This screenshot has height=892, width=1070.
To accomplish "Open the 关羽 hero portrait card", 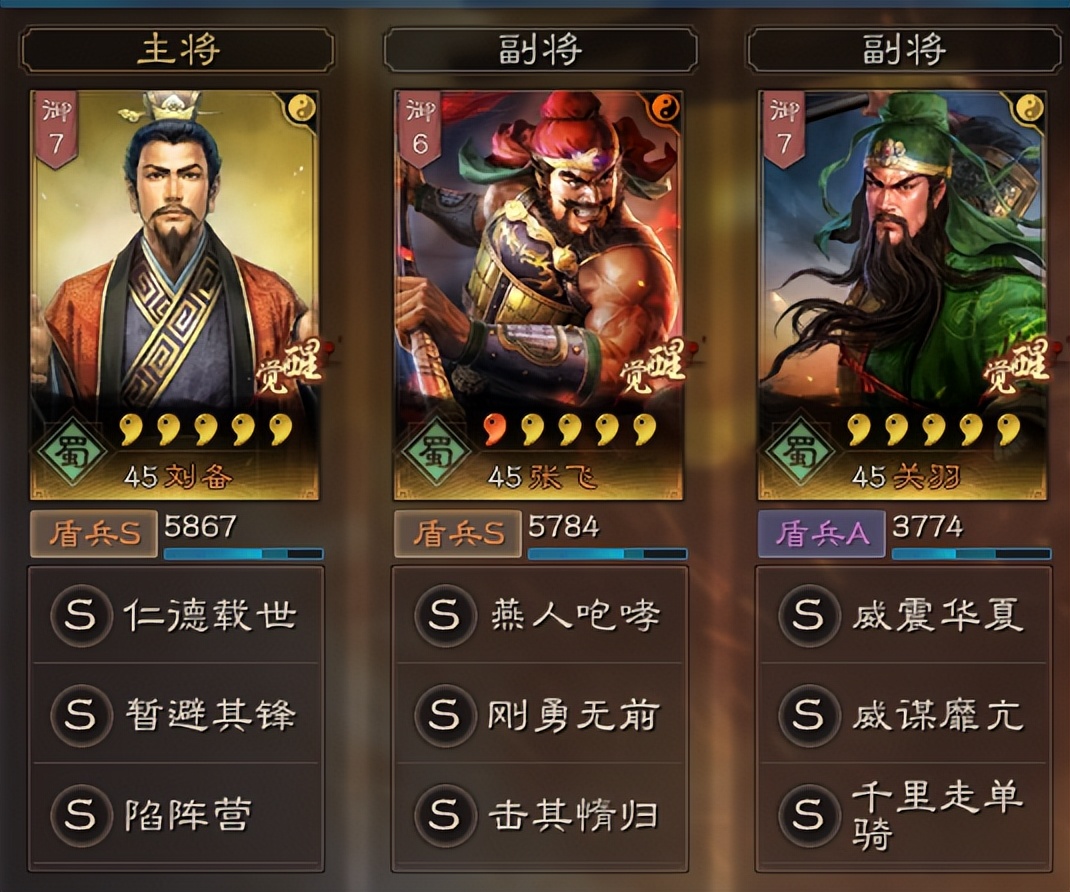I will [x=902, y=295].
